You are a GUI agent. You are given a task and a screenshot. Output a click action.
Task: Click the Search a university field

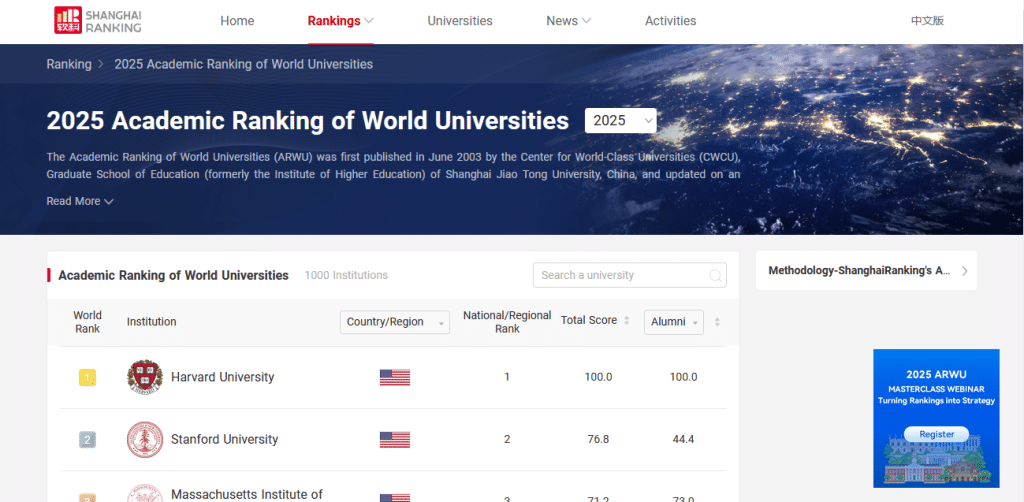pos(630,275)
